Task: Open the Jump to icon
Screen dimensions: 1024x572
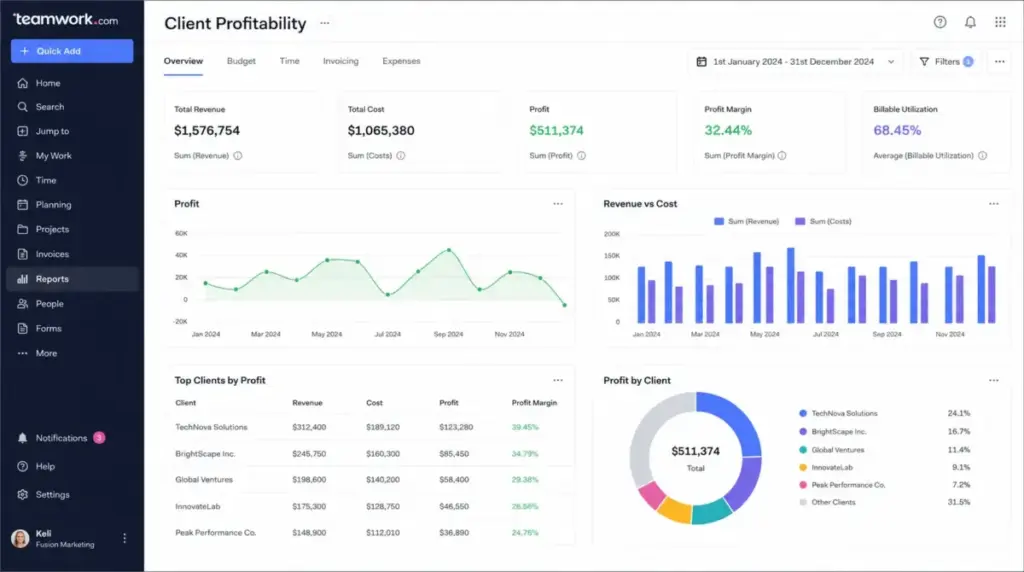Action: pyautogui.click(x=23, y=131)
